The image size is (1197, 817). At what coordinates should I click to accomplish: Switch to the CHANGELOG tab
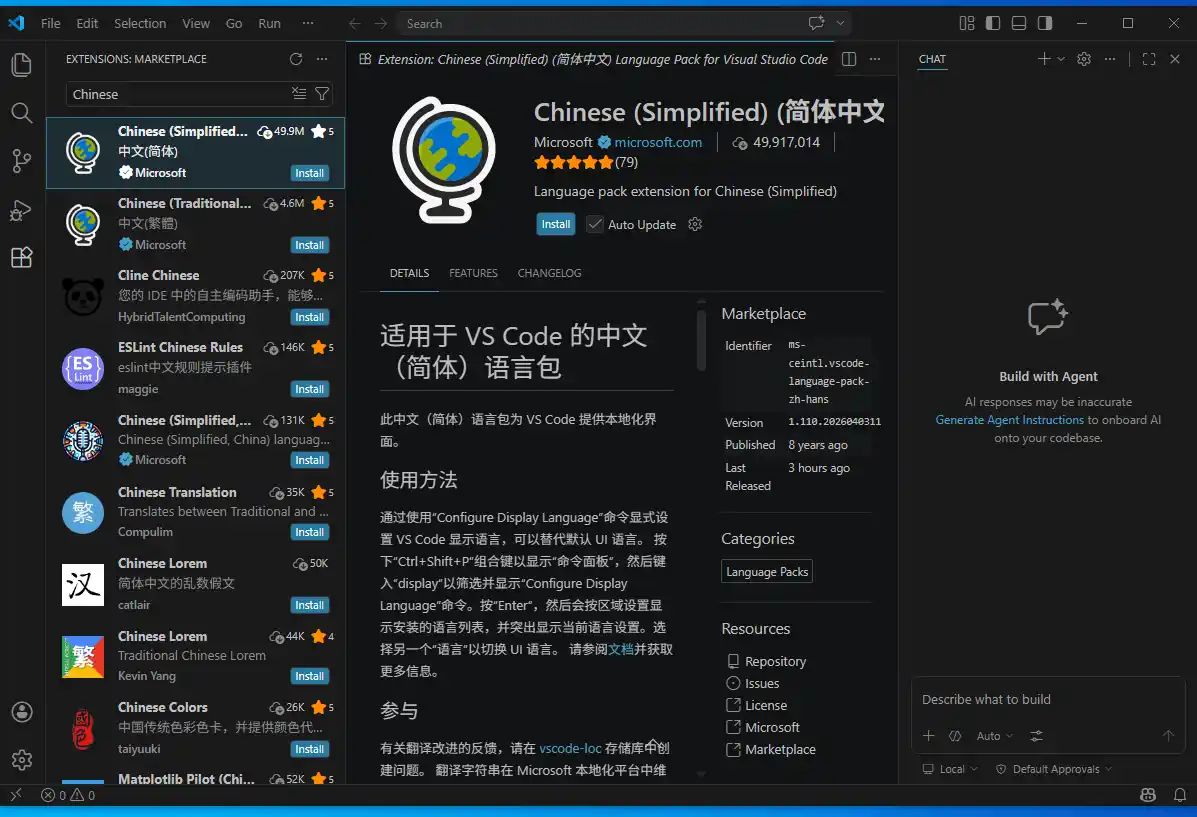[550, 273]
